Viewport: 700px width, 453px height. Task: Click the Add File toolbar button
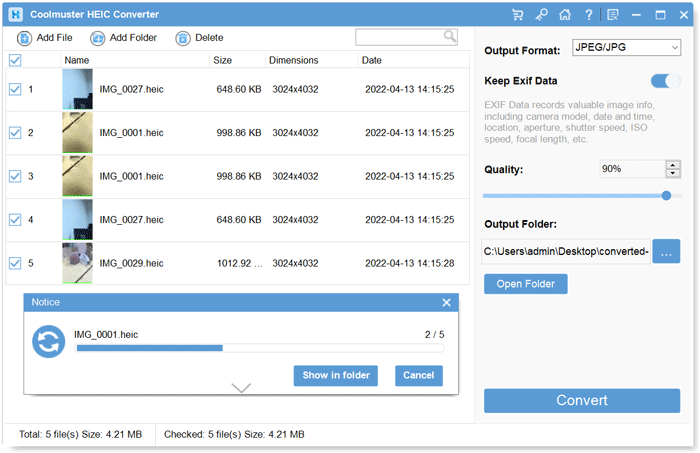(46, 38)
